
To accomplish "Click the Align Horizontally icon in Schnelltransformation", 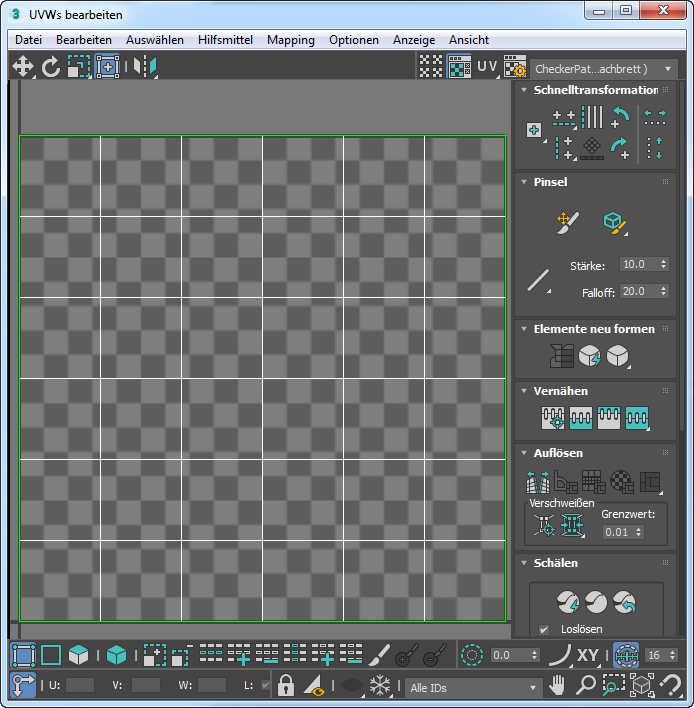I will coord(564,118).
